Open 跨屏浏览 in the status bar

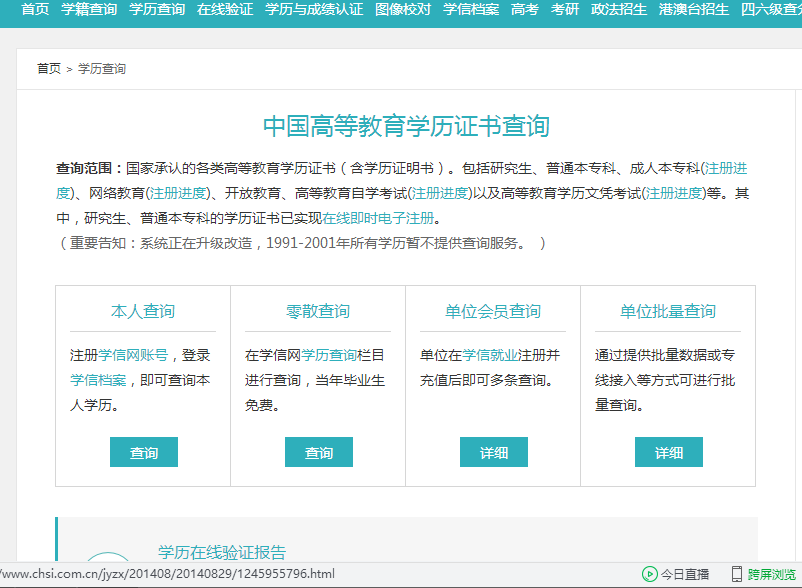click(772, 574)
